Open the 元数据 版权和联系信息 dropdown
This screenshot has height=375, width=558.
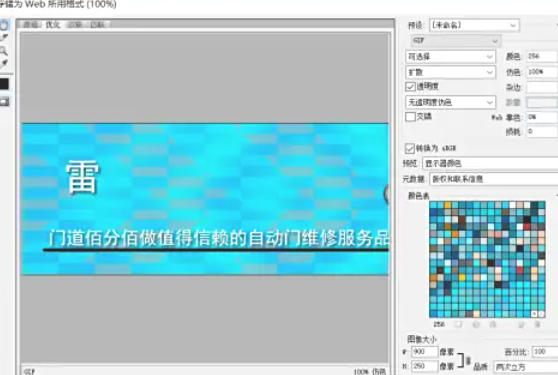tap(494, 179)
